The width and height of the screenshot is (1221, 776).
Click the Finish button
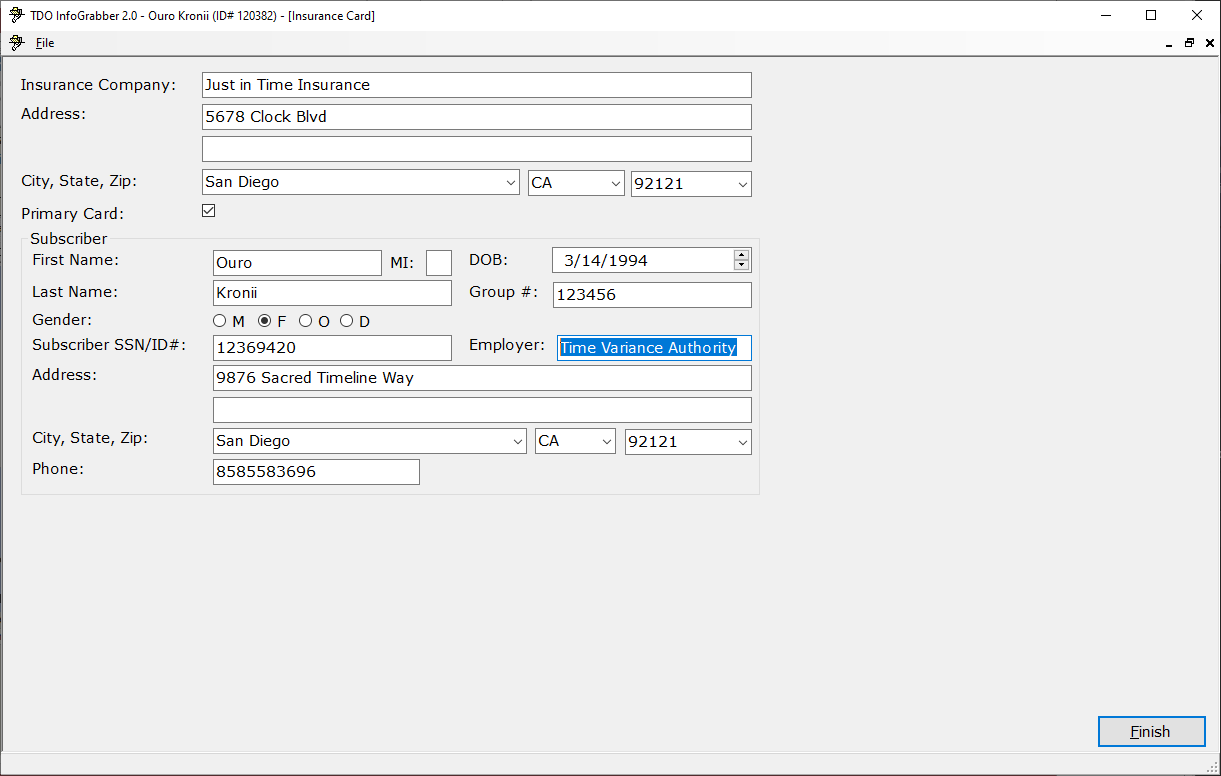point(1150,731)
